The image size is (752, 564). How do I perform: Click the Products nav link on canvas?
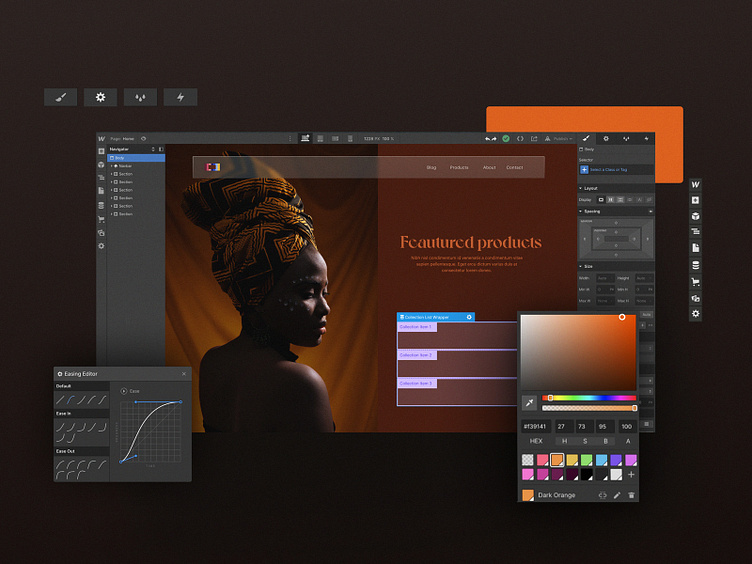[459, 167]
